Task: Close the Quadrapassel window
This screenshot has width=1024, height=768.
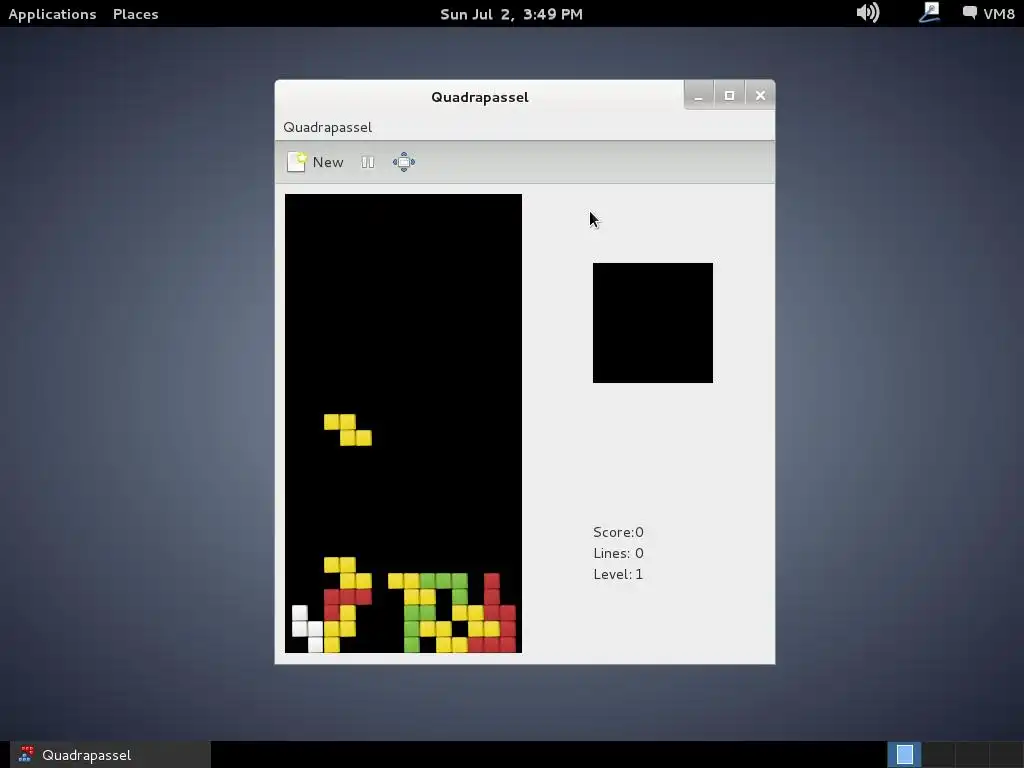Action: 760,95
